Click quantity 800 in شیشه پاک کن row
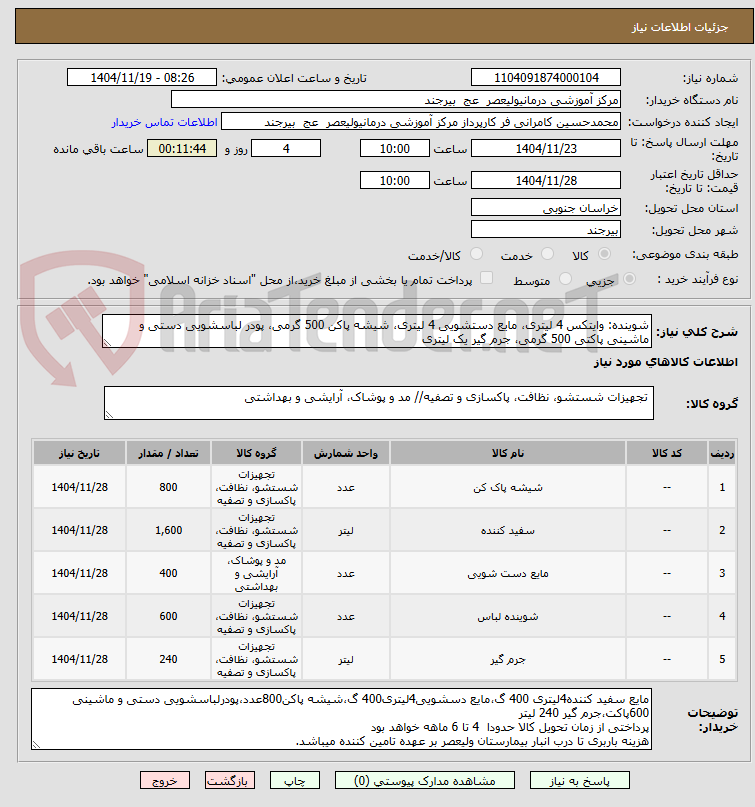 click(168, 487)
